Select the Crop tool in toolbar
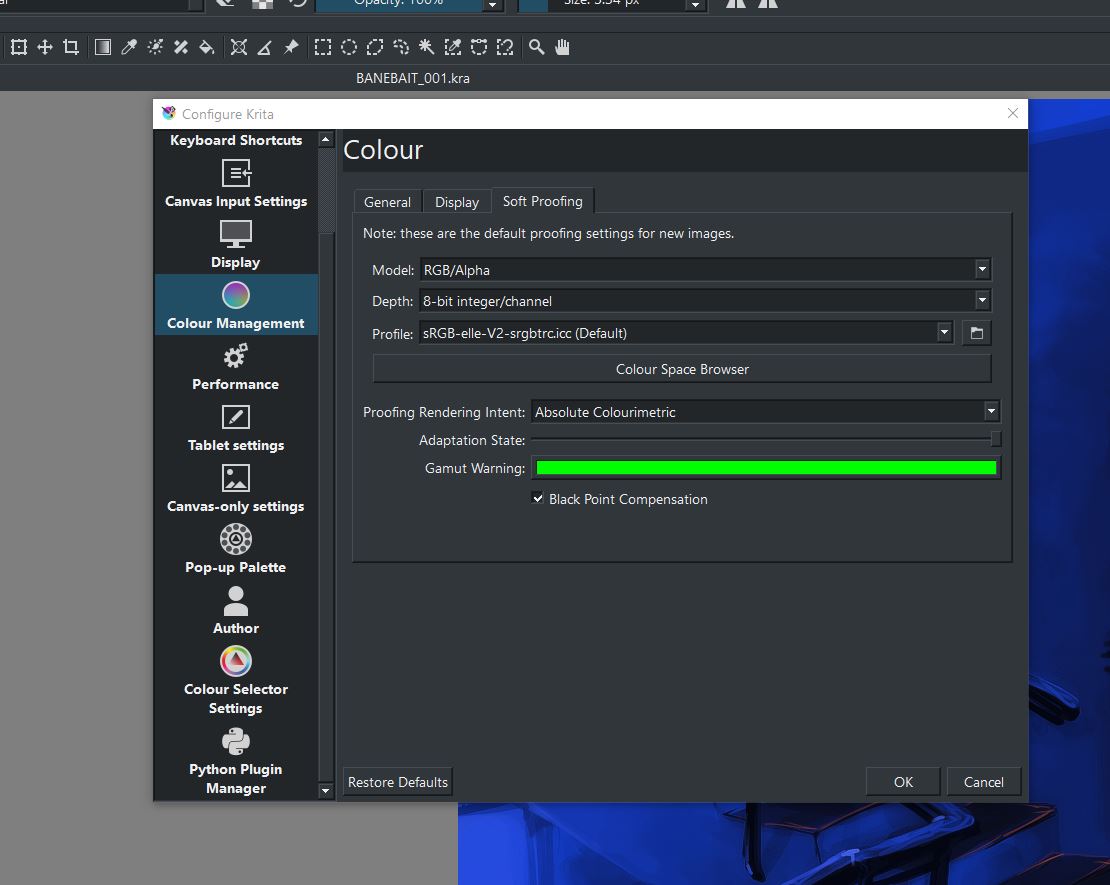The width and height of the screenshot is (1110, 885). (x=71, y=47)
